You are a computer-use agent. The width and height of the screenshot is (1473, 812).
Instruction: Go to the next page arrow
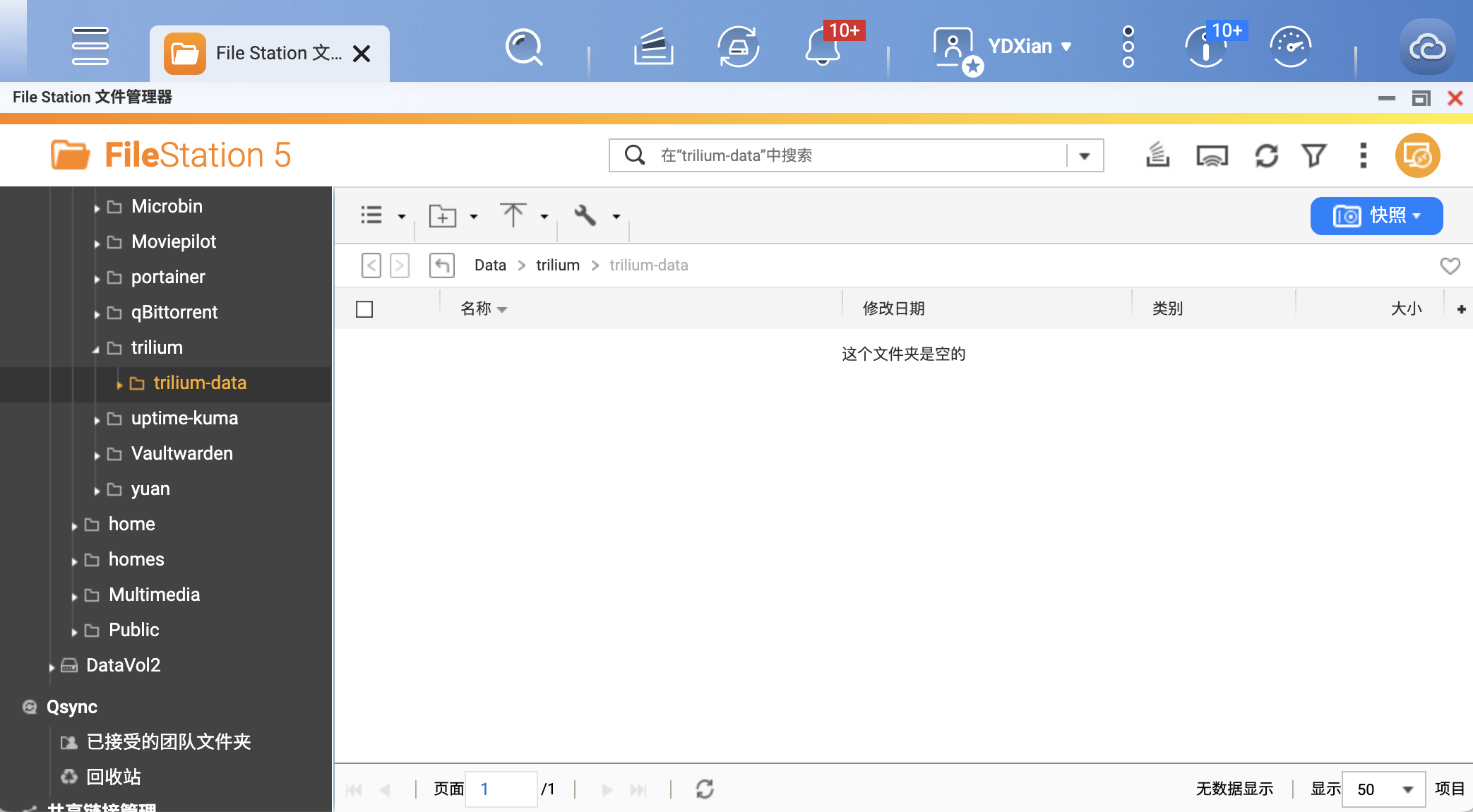(x=607, y=789)
